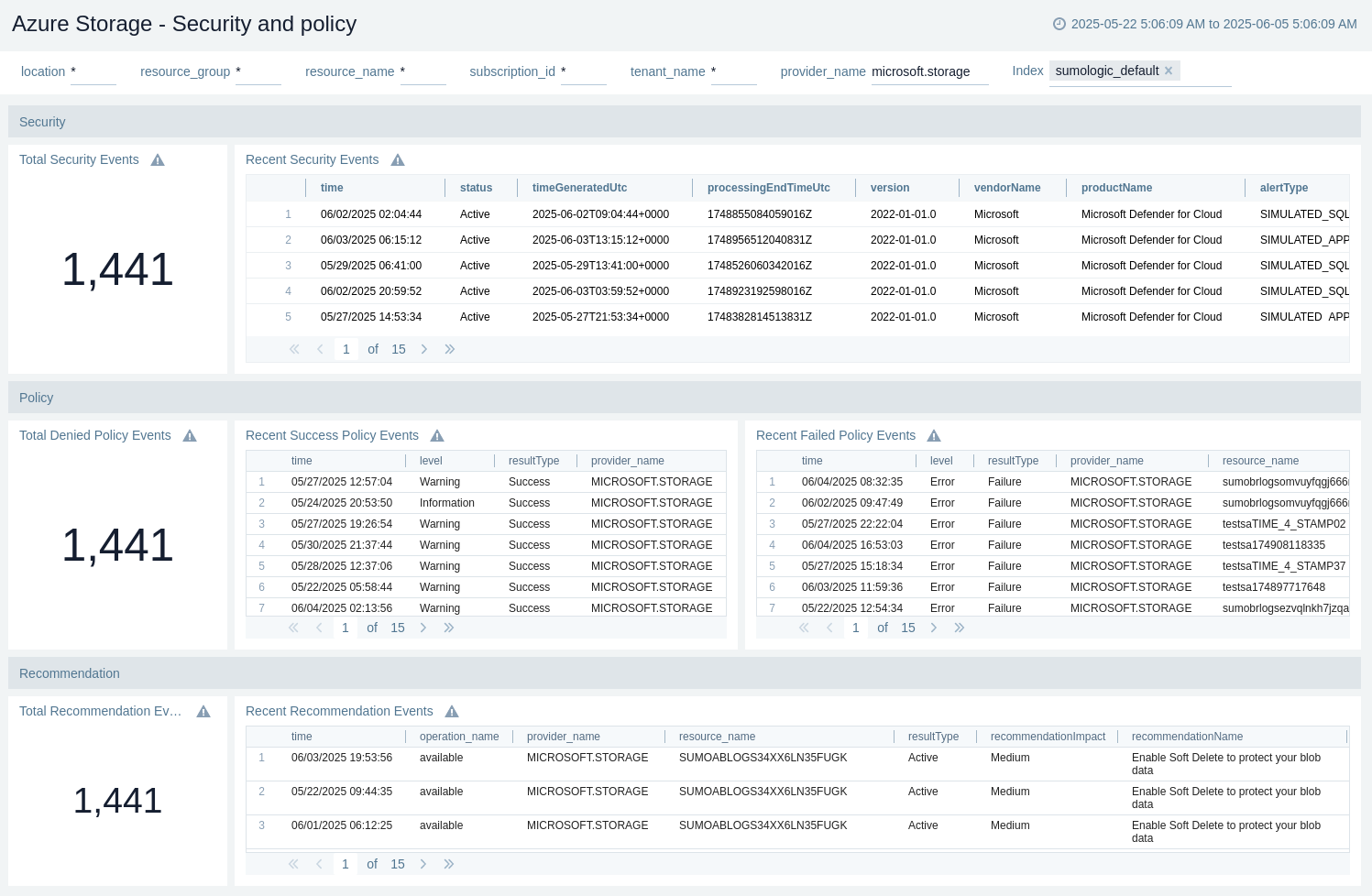Click page number box in Recent Failed Policy Events
Image resolution: width=1372 pixels, height=896 pixels.
[x=856, y=628]
